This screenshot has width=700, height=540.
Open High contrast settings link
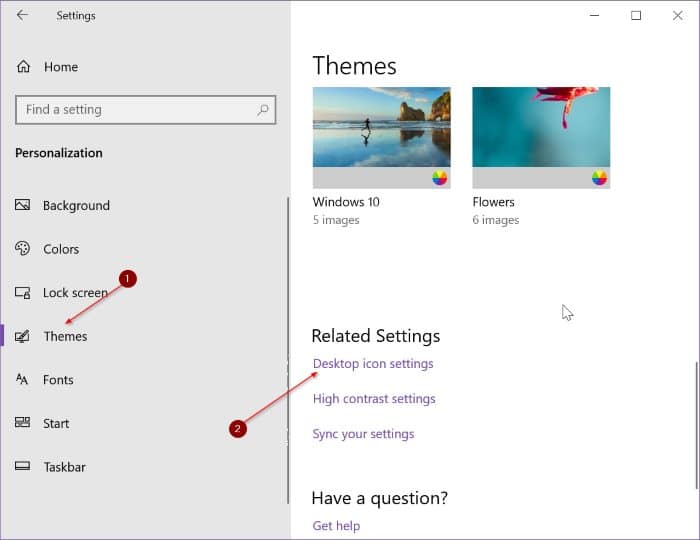(x=374, y=399)
